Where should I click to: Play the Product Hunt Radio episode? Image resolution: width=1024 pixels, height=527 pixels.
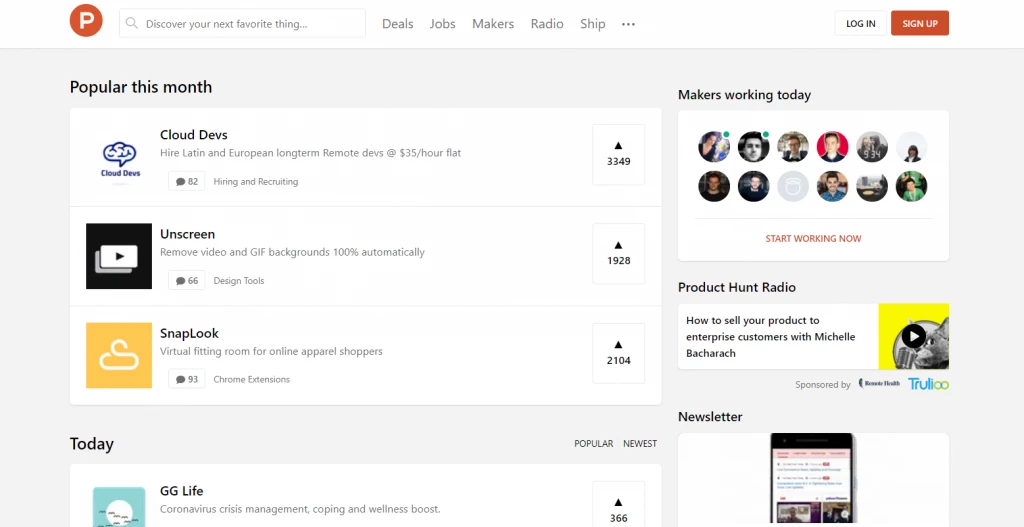(x=914, y=336)
